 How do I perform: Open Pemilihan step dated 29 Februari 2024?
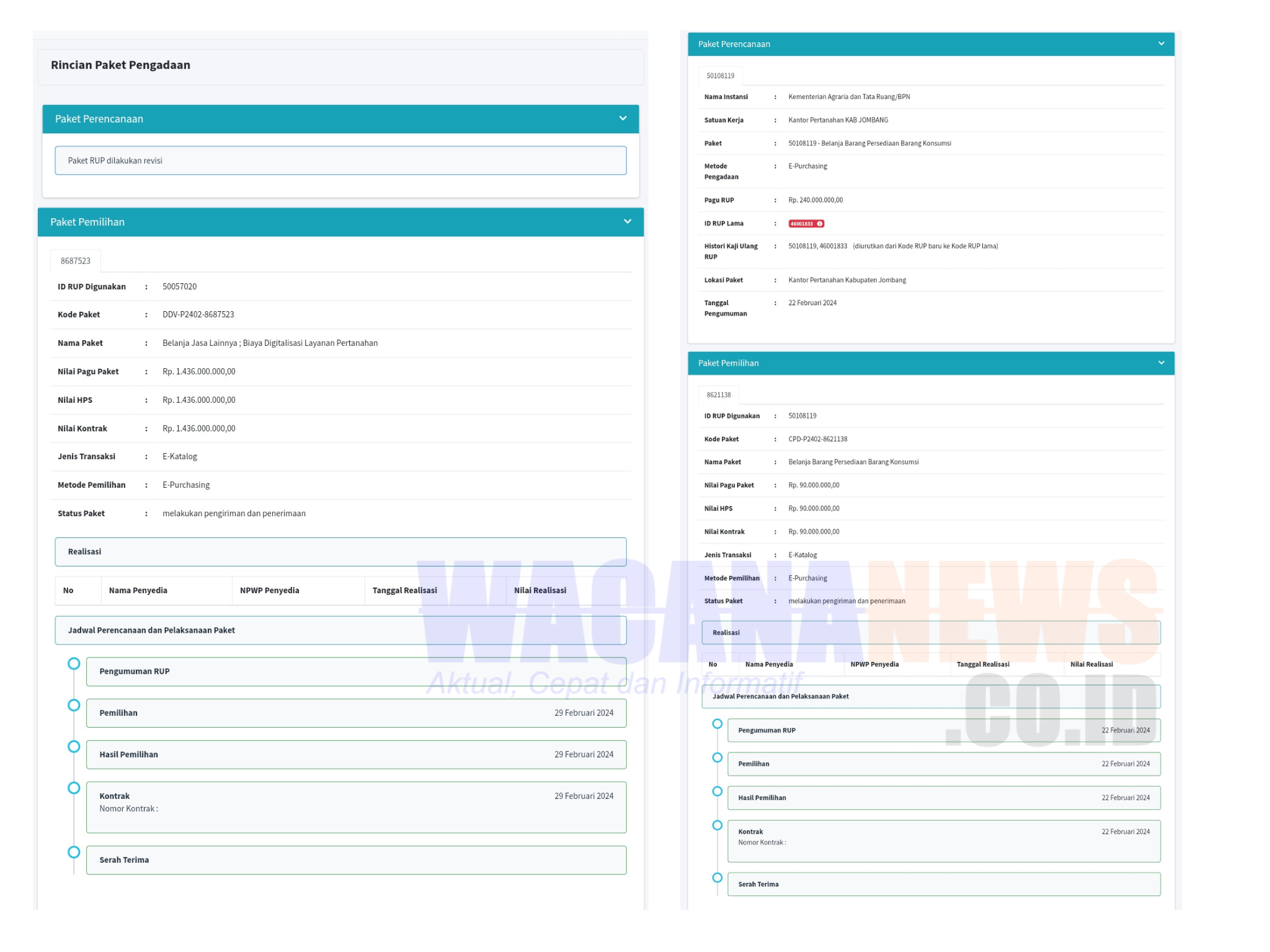click(x=356, y=713)
